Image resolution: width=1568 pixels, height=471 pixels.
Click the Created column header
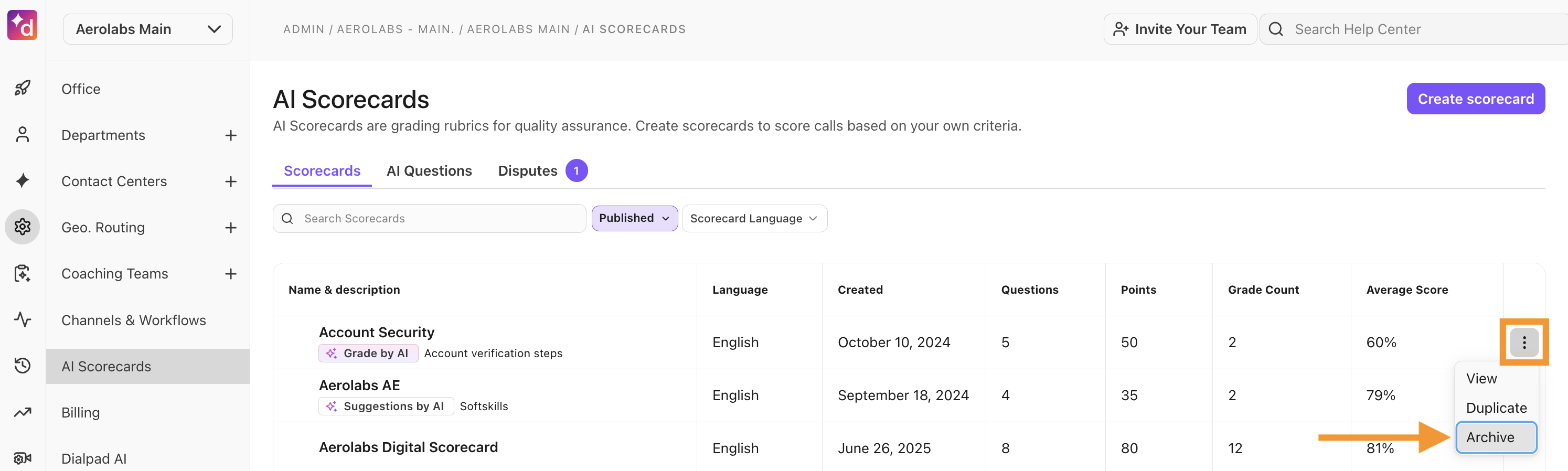pyautogui.click(x=860, y=290)
